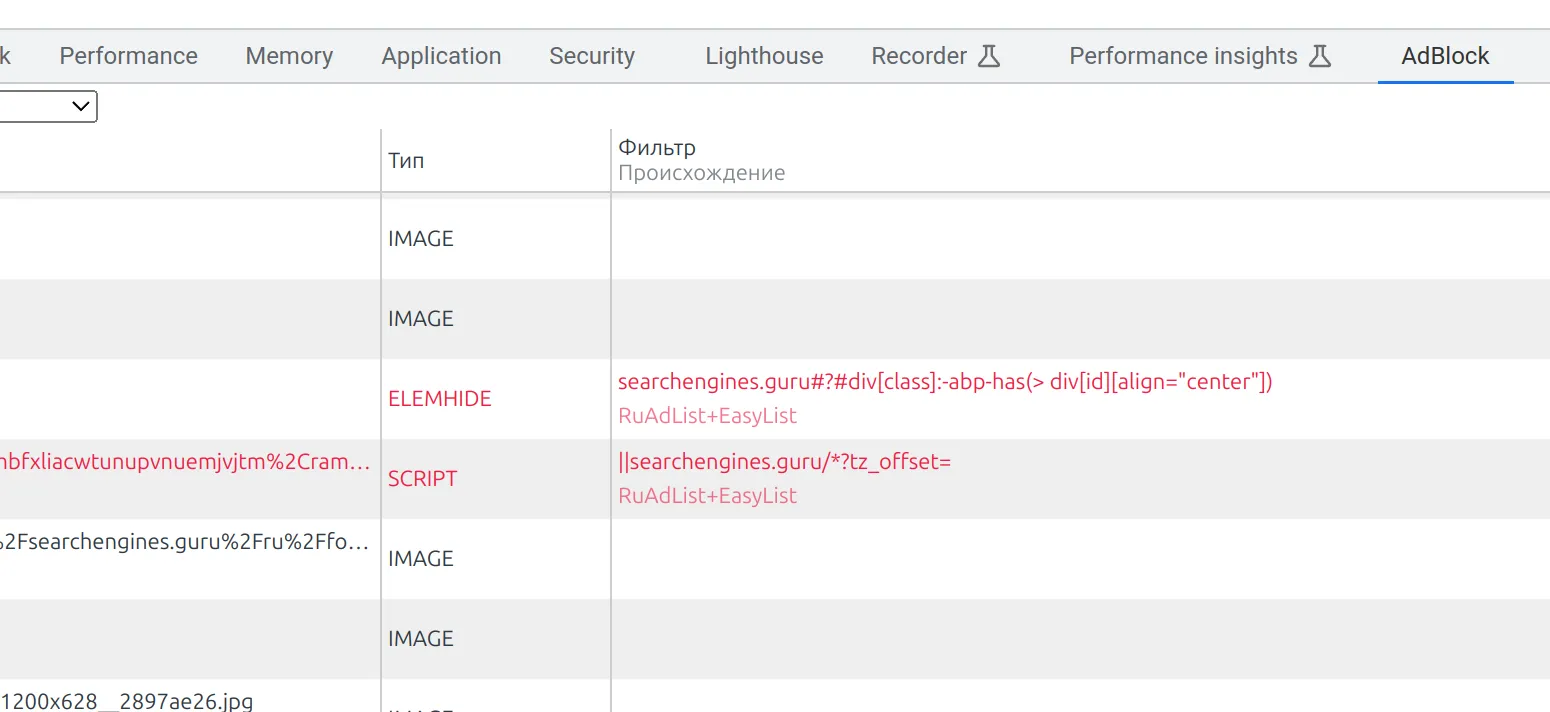The image size is (1550, 712).
Task: Click the searchengines.guru -abp-has element hiding filter
Action: click(945, 382)
